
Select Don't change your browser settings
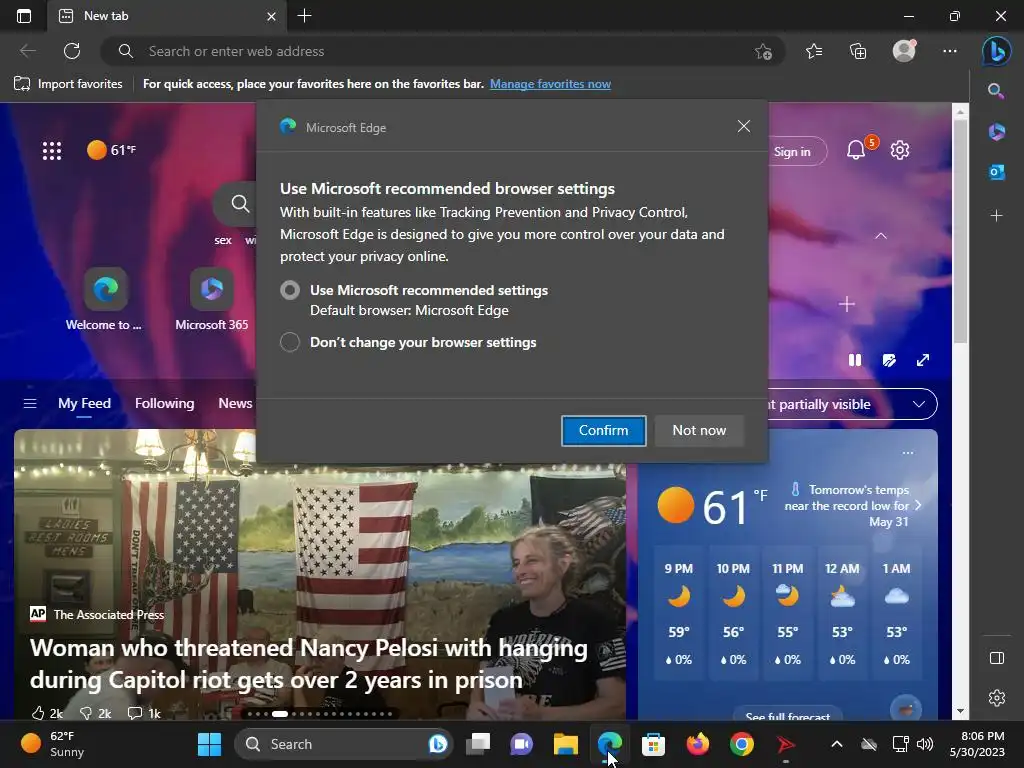tap(290, 342)
